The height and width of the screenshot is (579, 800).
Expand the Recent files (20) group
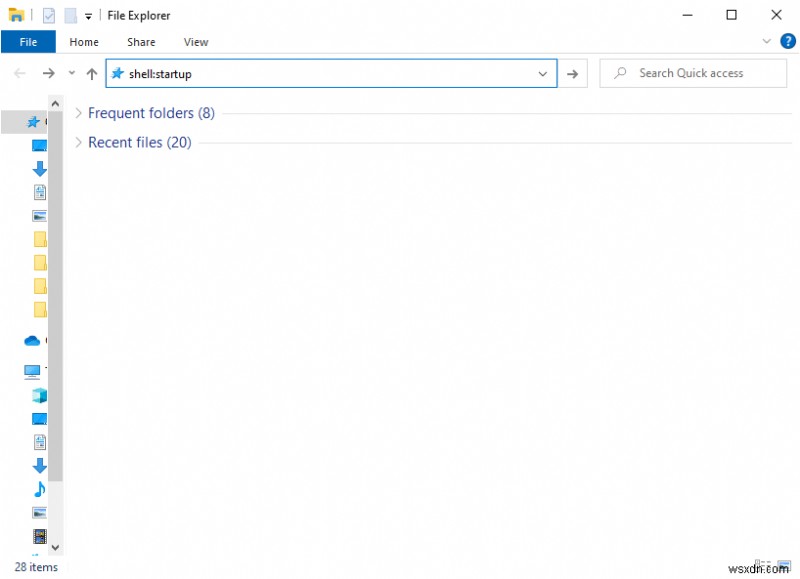click(78, 142)
